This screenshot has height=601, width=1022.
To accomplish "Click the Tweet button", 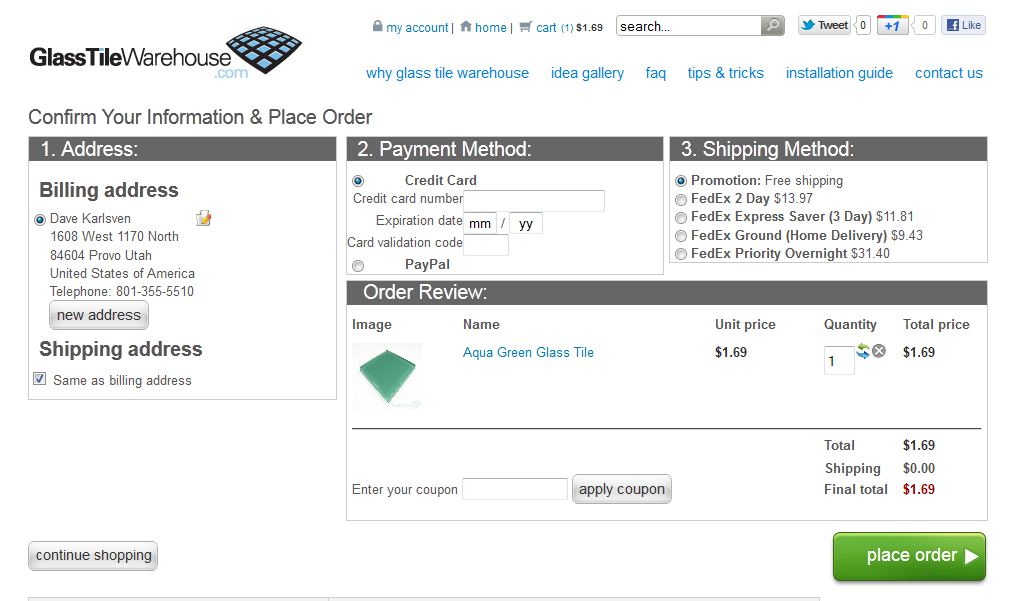I will (824, 26).
